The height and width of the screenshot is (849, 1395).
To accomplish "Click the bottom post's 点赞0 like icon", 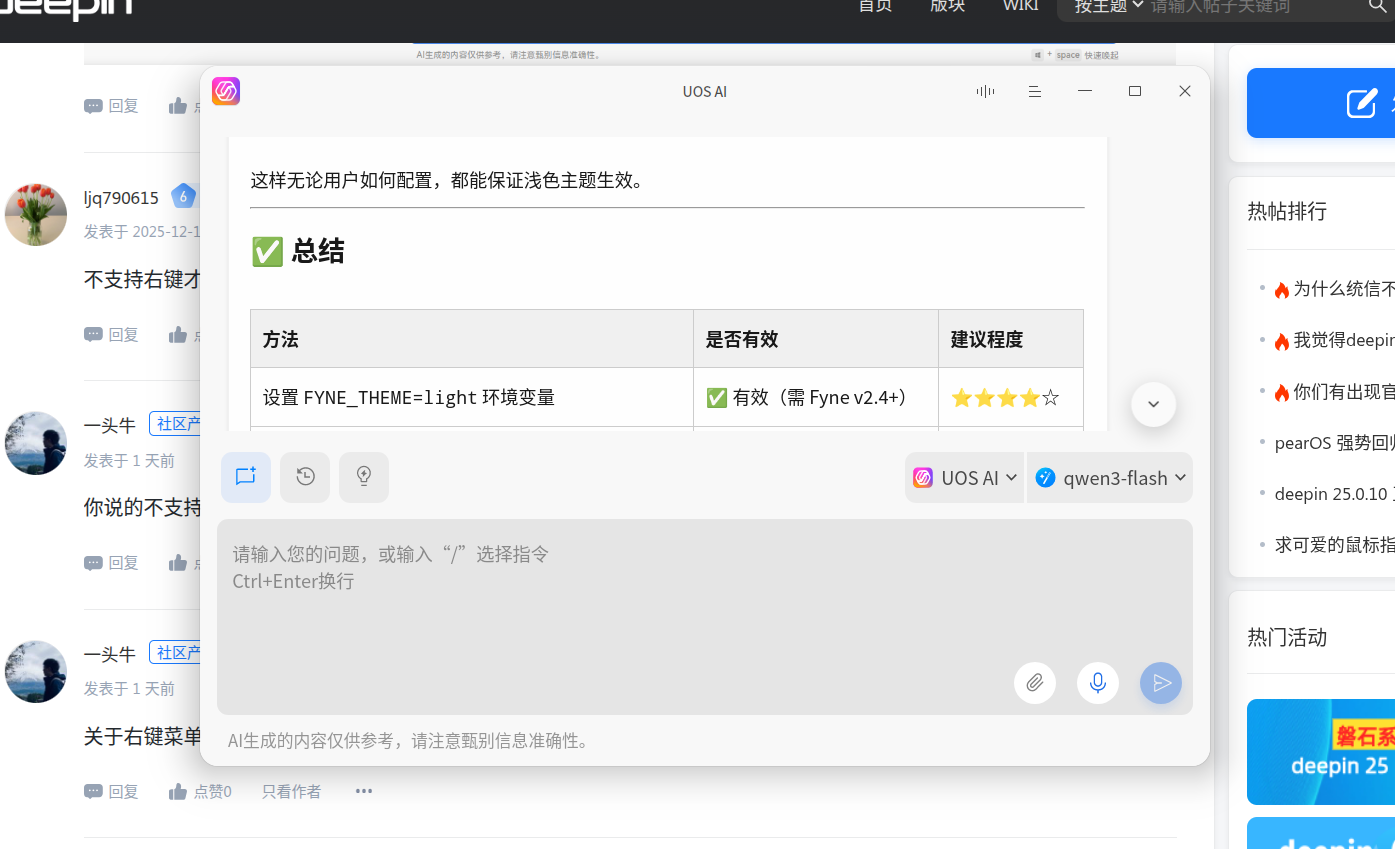I will tap(178, 791).
